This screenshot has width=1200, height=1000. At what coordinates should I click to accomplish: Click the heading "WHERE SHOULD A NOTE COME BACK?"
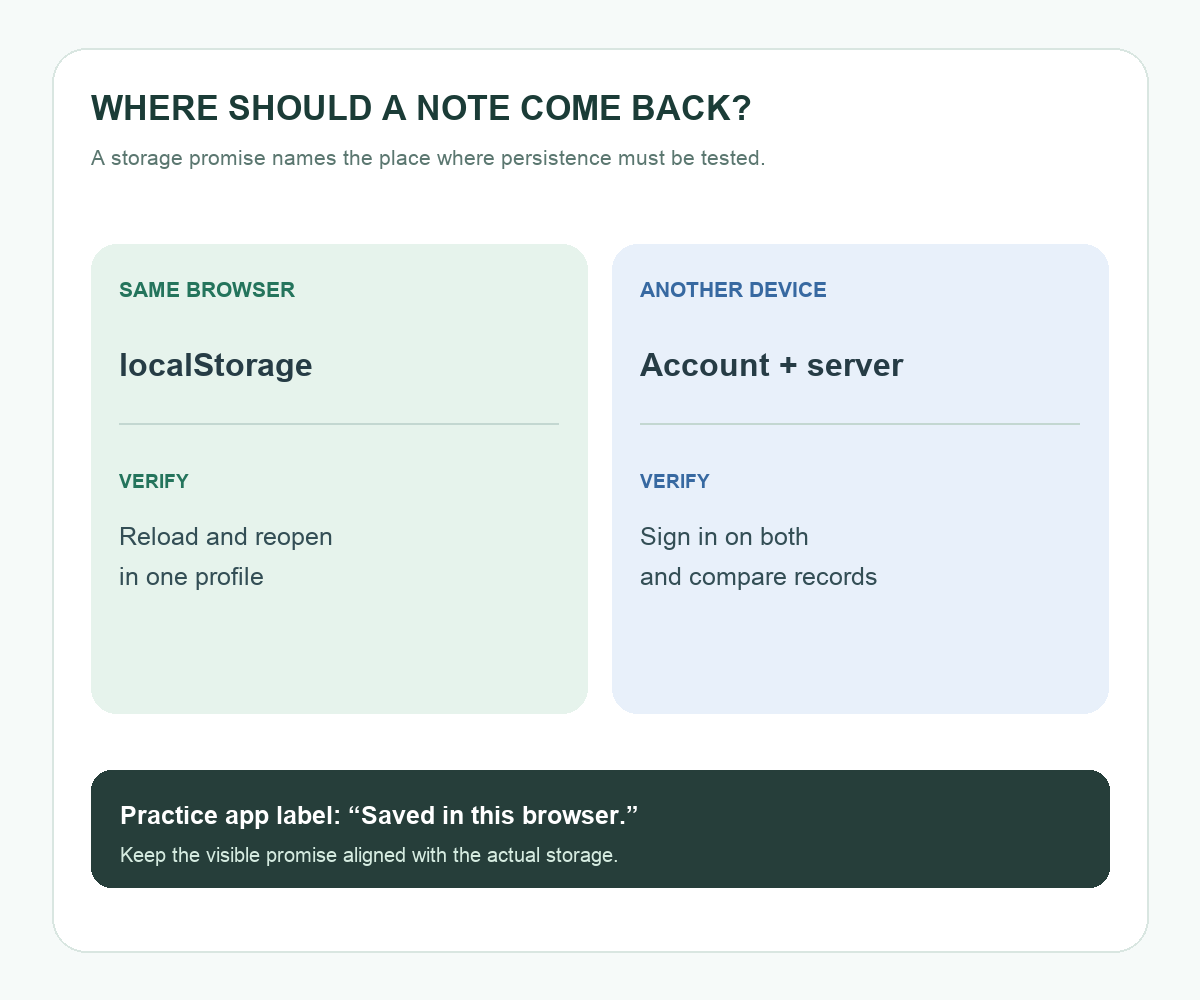(421, 109)
